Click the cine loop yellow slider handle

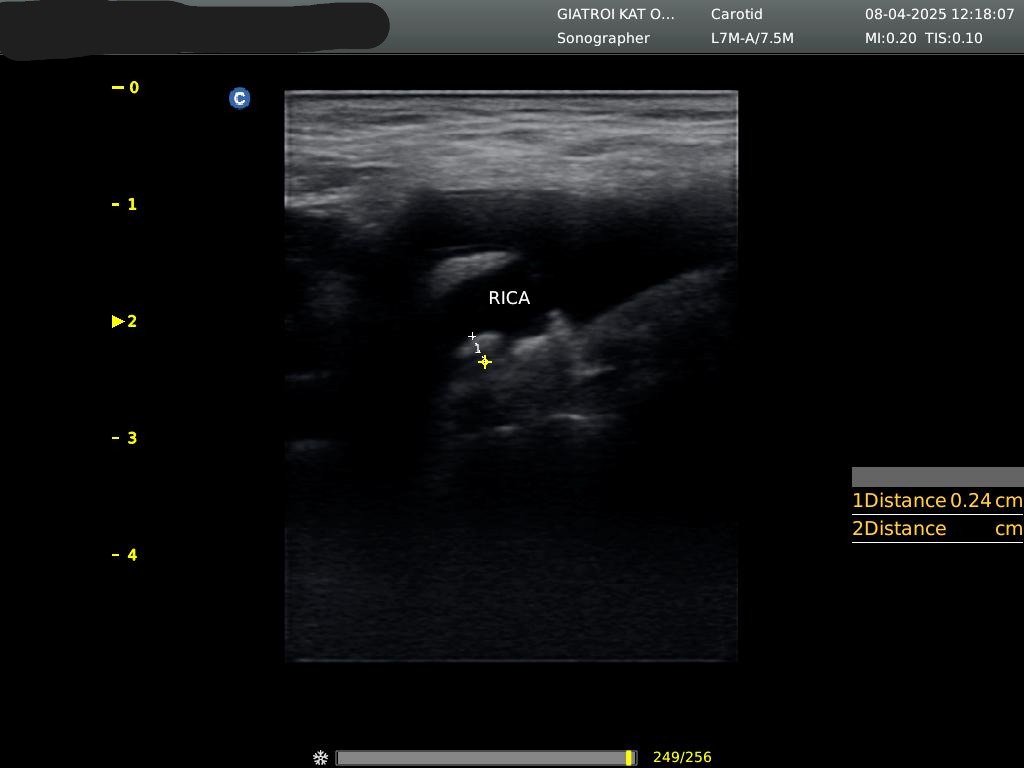[x=629, y=758]
